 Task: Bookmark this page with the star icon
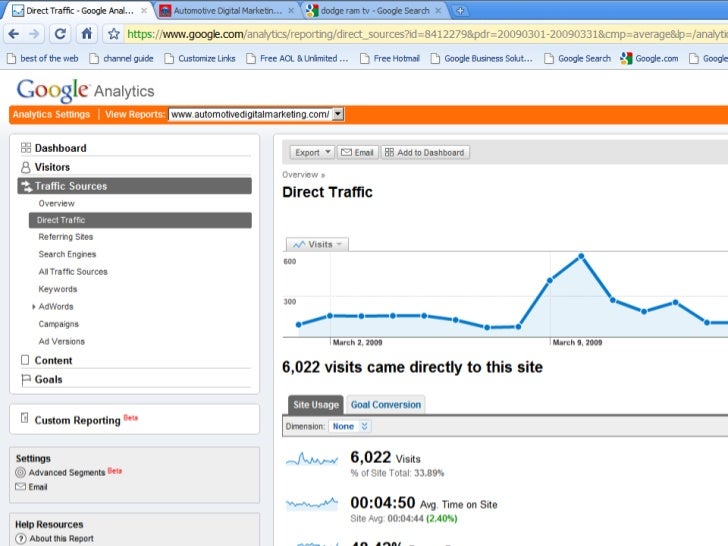(114, 34)
